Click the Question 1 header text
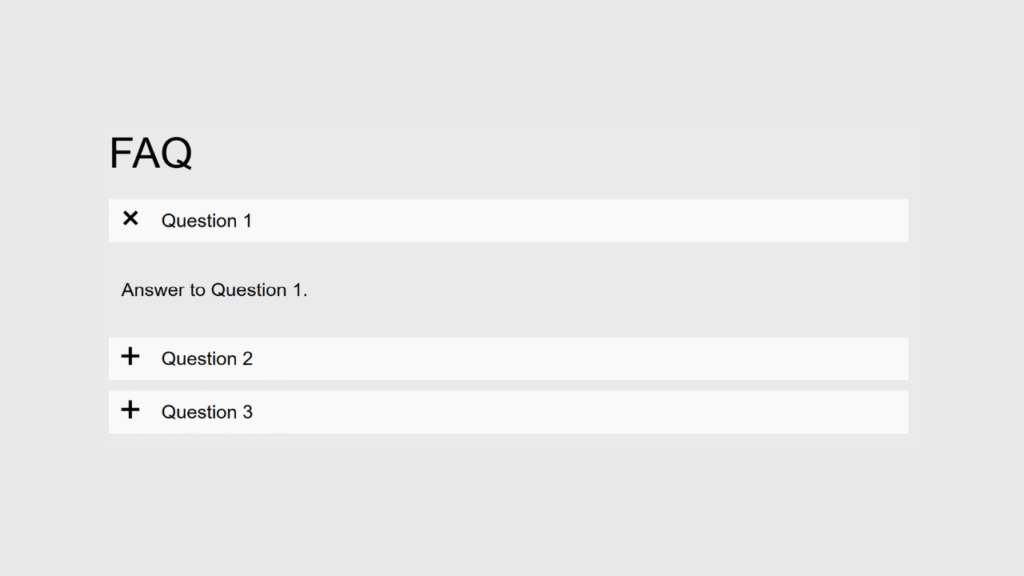 coord(206,221)
